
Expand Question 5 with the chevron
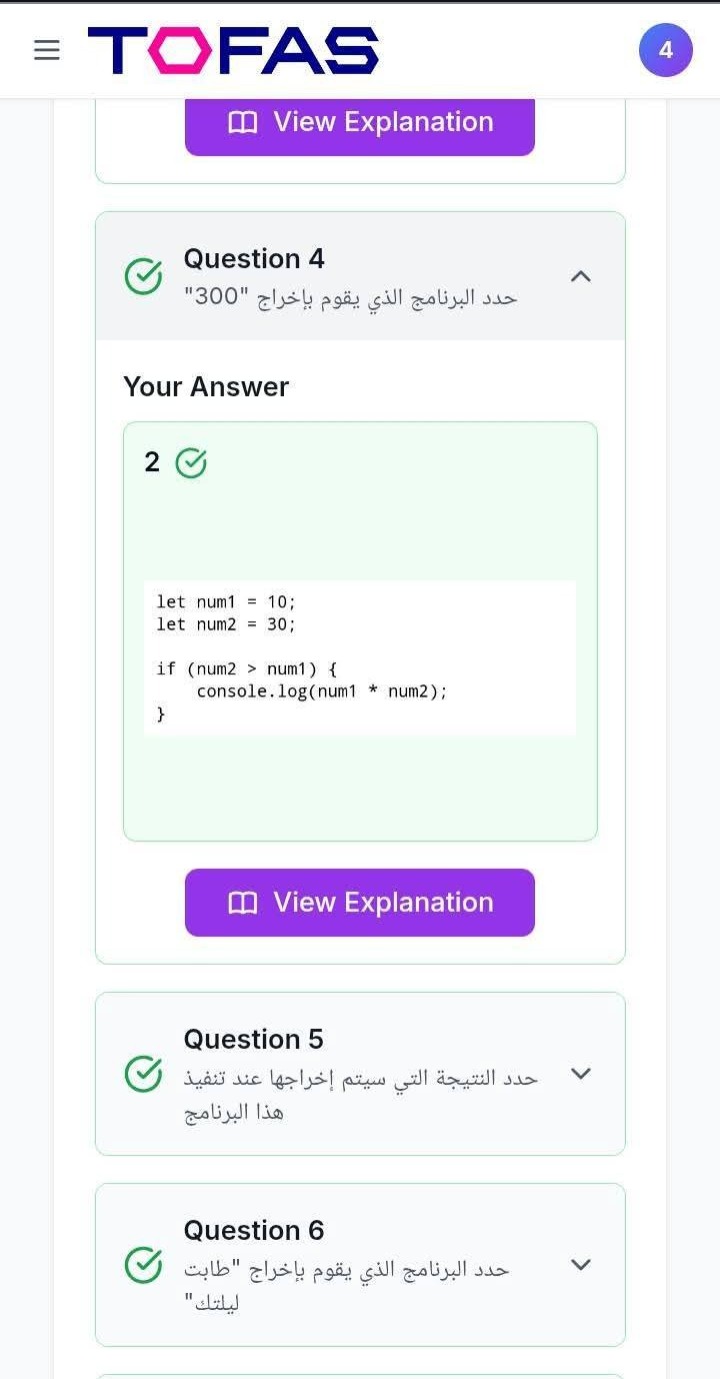click(581, 1073)
